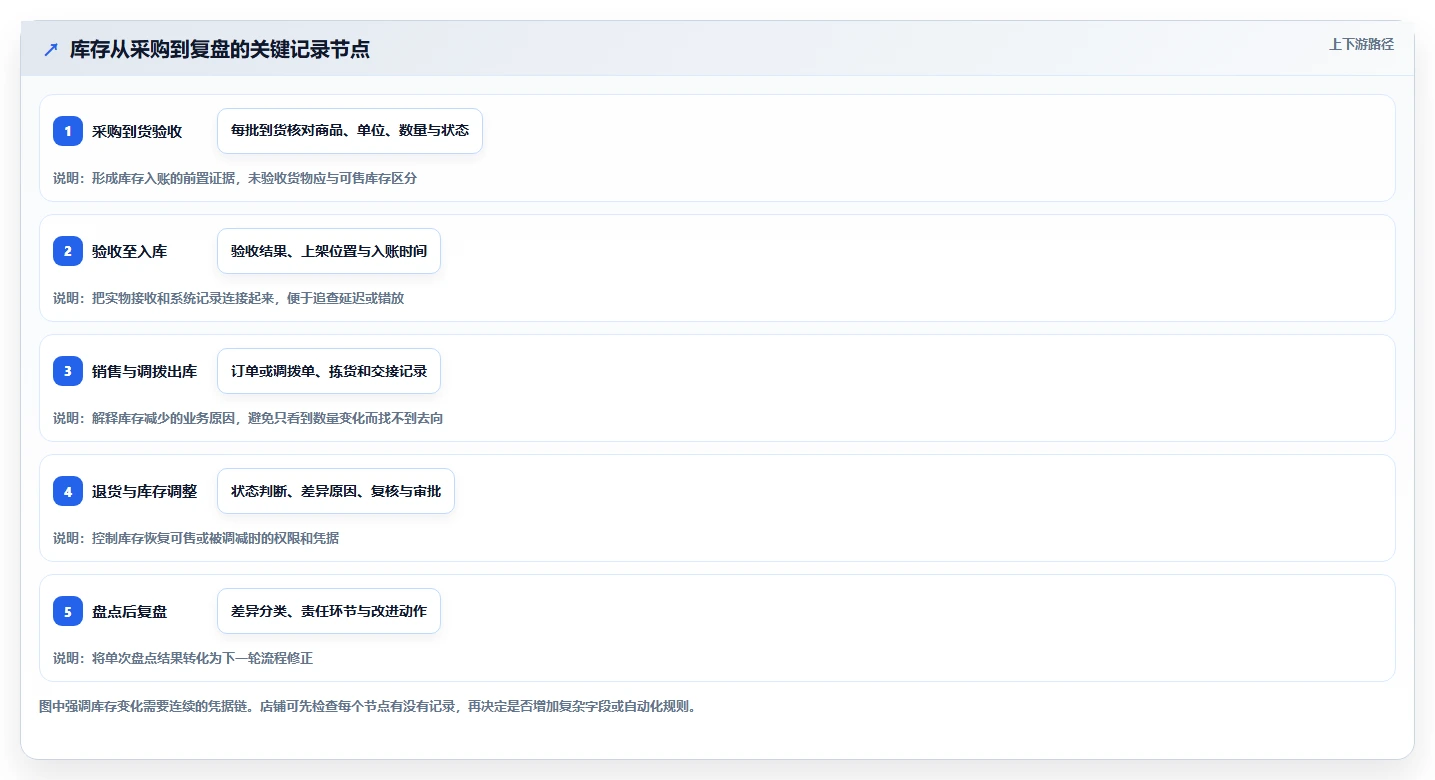
Task: Click the chip 订单或调拨单、拣货和交接记录
Action: [x=329, y=371]
